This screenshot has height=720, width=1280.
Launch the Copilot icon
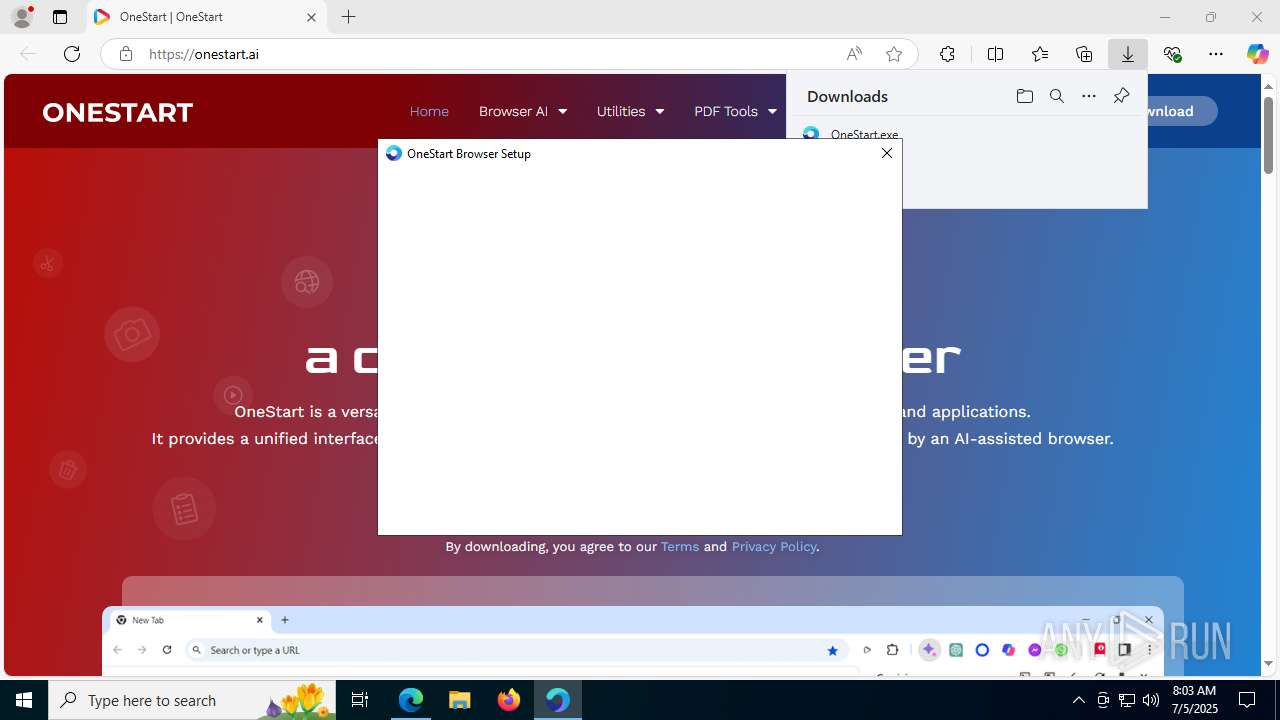pos(1257,54)
